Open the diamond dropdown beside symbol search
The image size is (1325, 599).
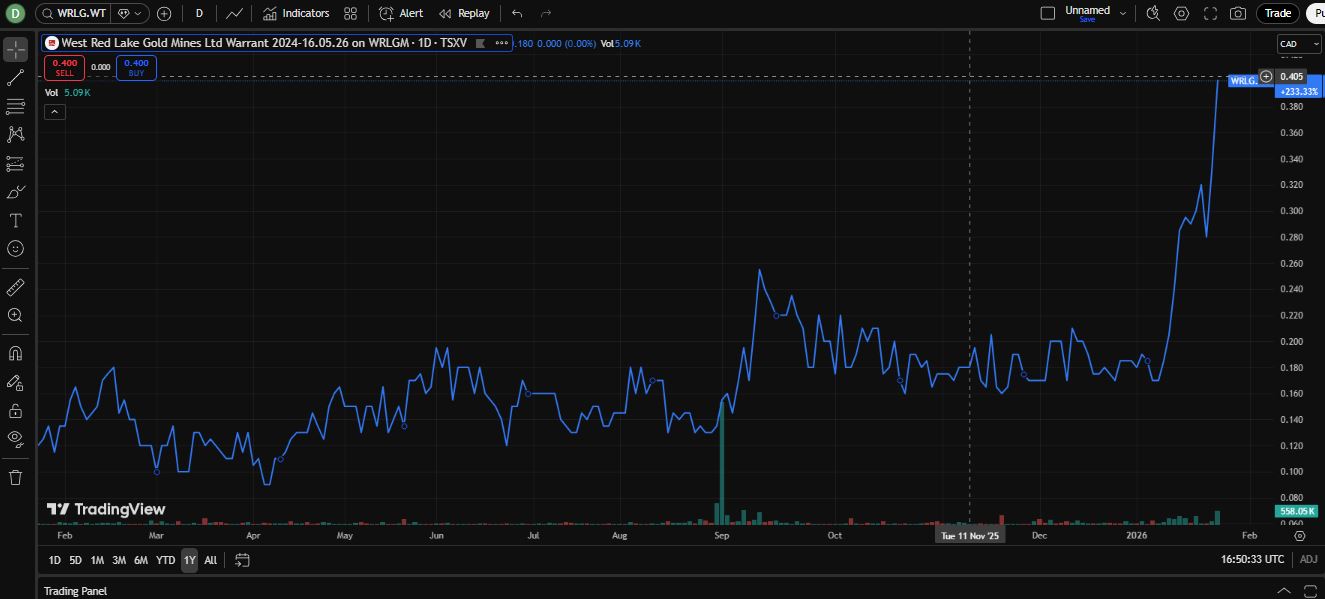click(x=130, y=13)
